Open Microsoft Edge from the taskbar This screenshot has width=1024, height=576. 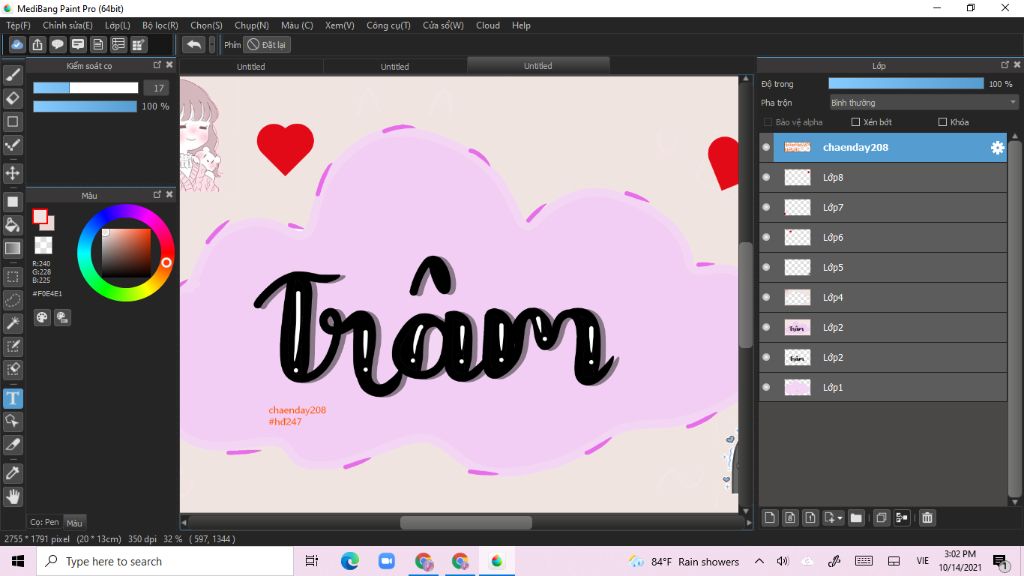tap(349, 561)
